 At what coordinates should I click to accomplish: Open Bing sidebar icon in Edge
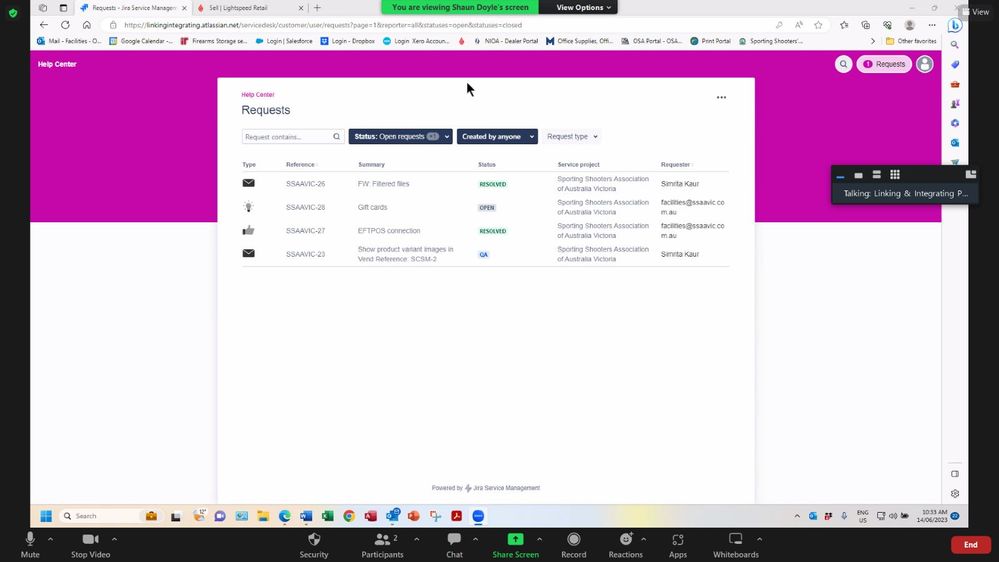(954, 25)
